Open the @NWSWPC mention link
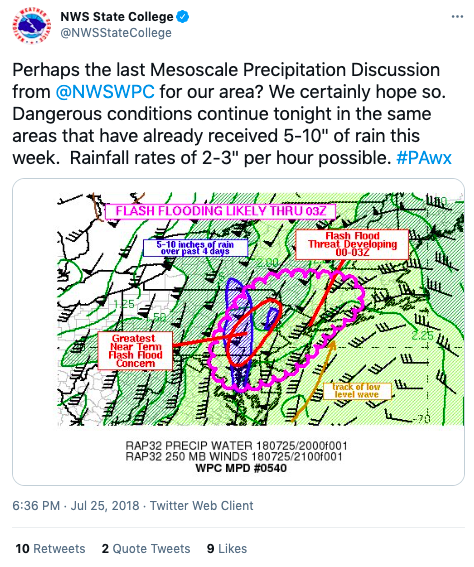This screenshot has height=567, width=474. pyautogui.click(x=105, y=92)
